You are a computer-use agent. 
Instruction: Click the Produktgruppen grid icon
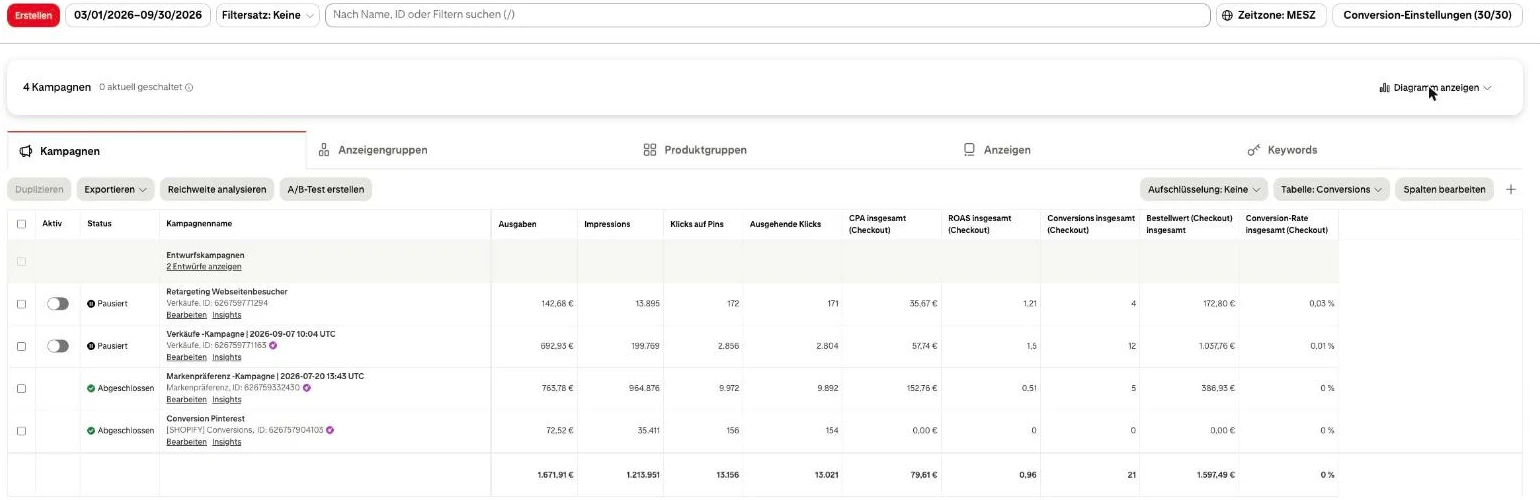[x=650, y=150]
